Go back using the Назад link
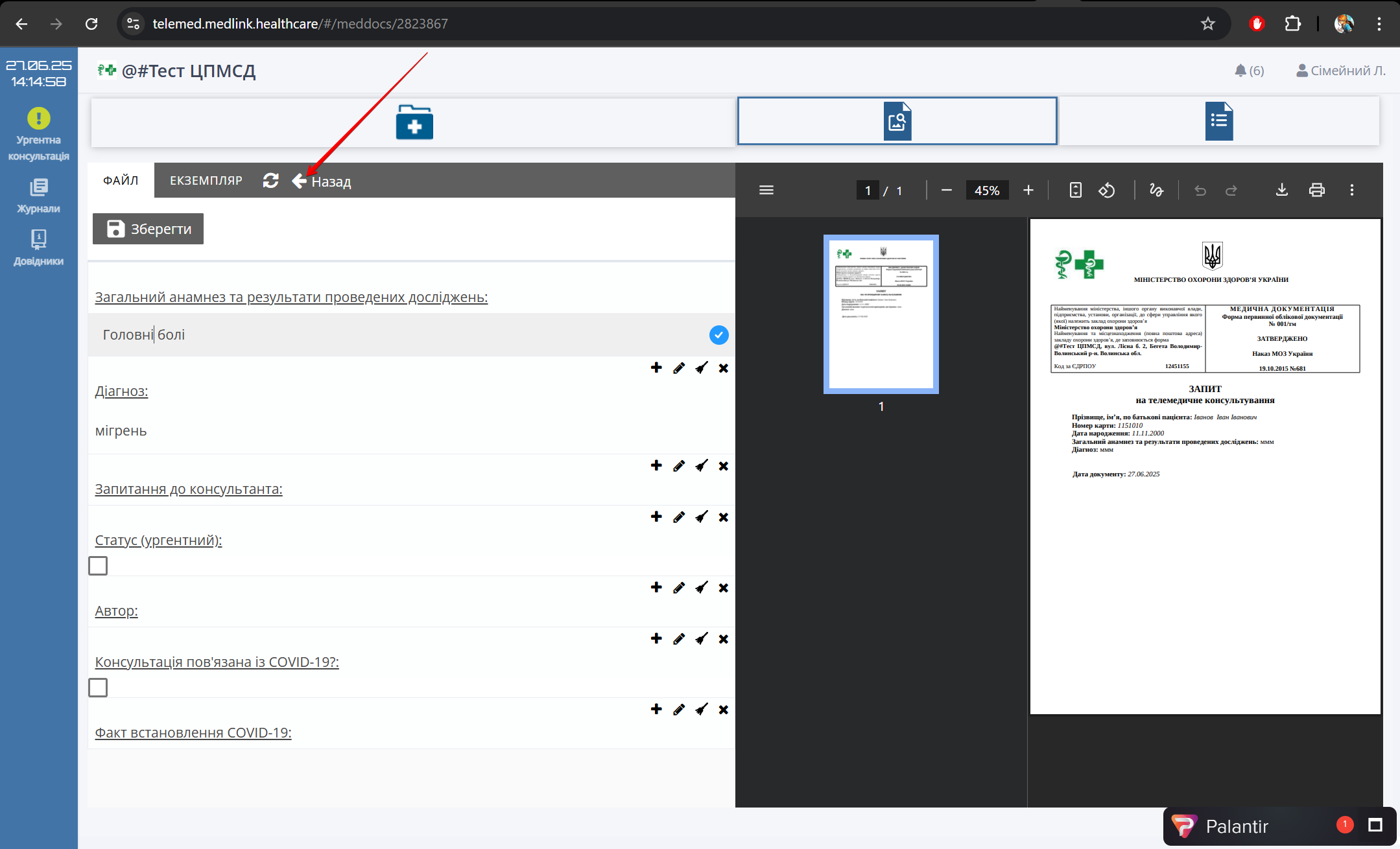 (322, 181)
